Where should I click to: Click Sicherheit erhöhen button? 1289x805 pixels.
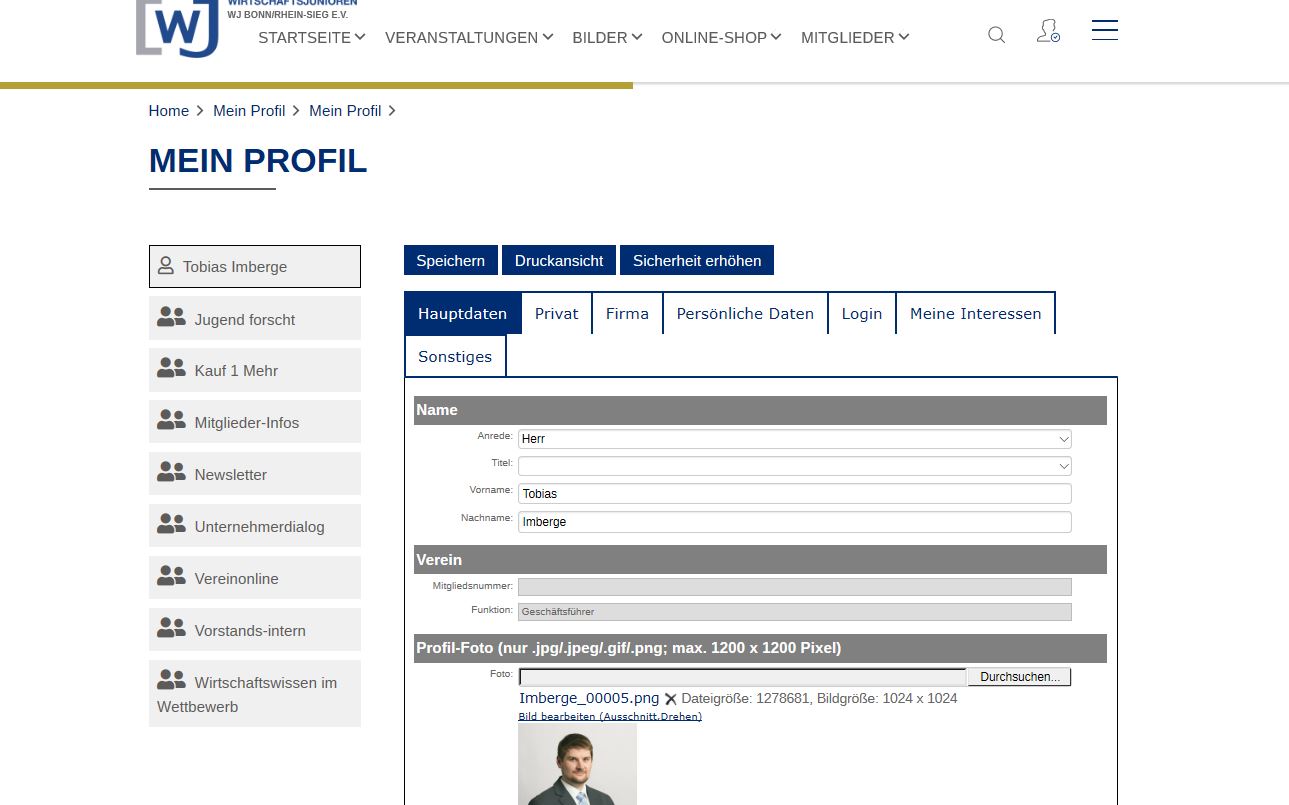(x=697, y=260)
